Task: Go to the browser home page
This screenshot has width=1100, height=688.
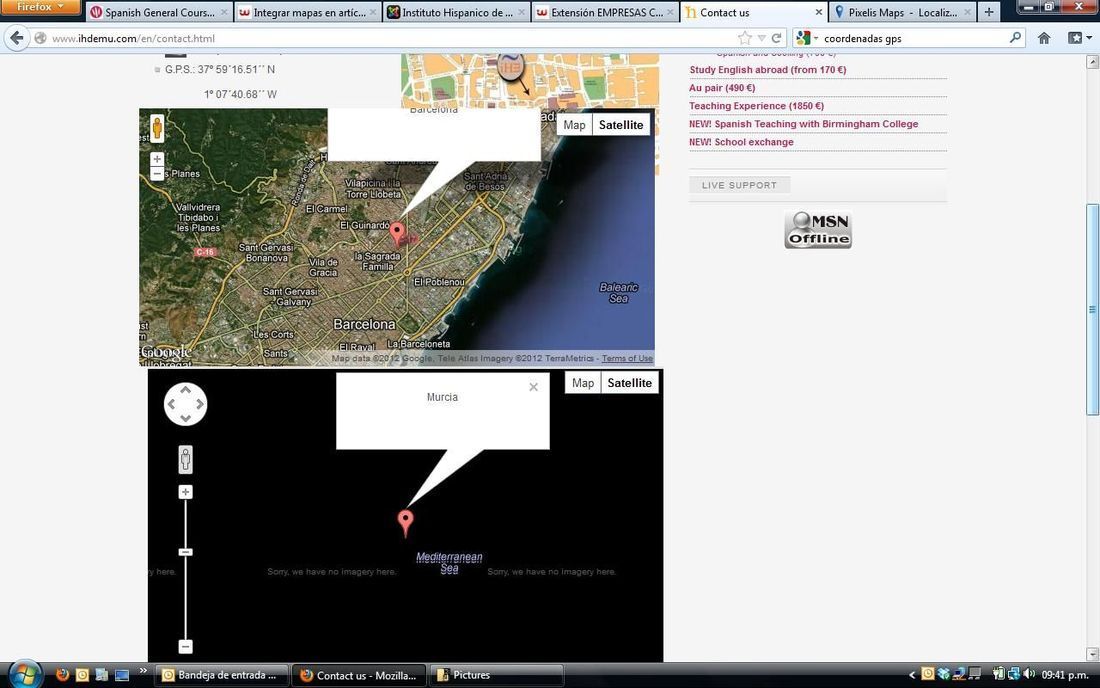Action: pyautogui.click(x=1044, y=38)
